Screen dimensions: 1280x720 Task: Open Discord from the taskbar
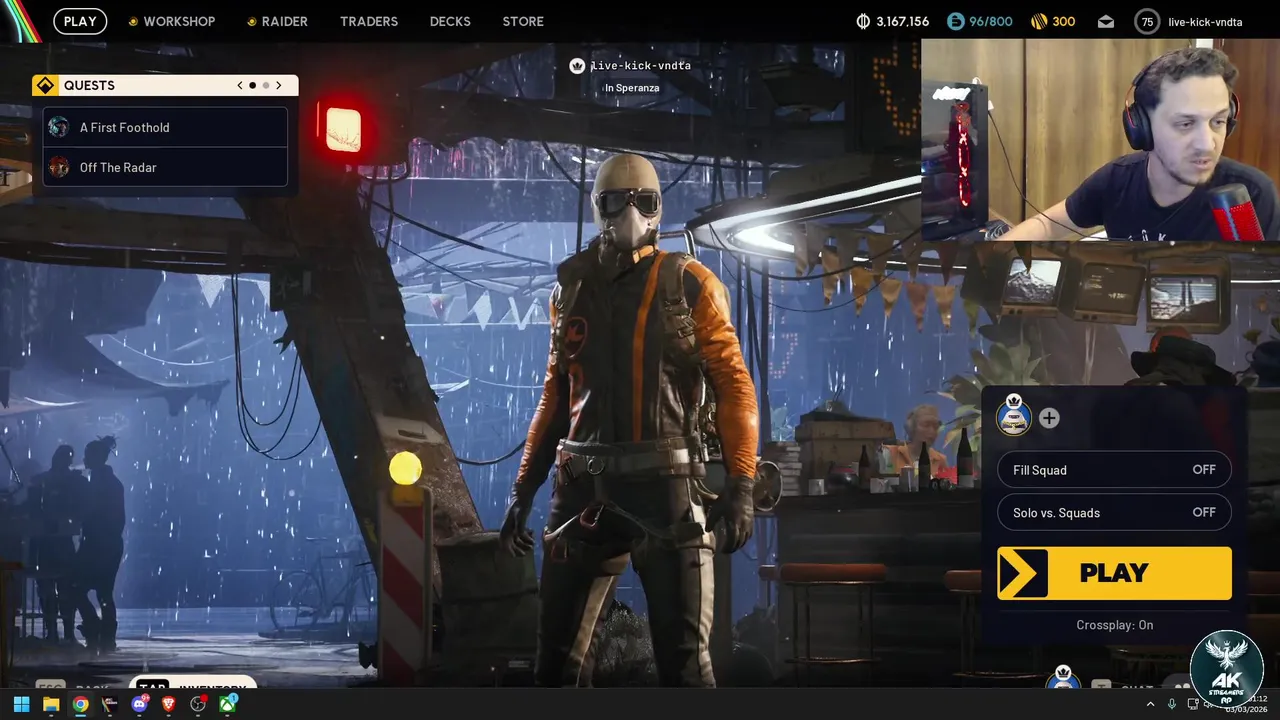(140, 704)
